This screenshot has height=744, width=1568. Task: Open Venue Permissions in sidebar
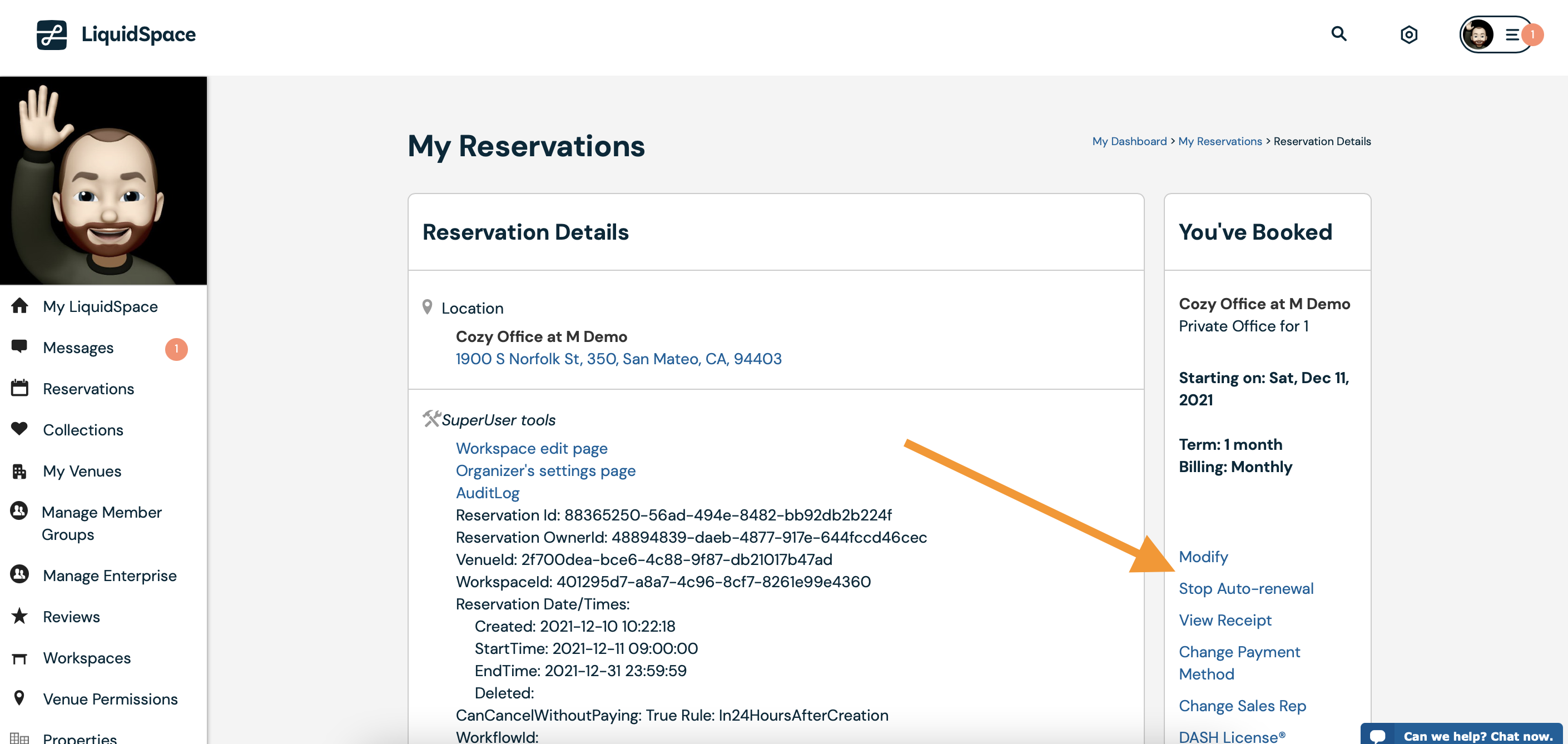pyautogui.click(x=111, y=700)
